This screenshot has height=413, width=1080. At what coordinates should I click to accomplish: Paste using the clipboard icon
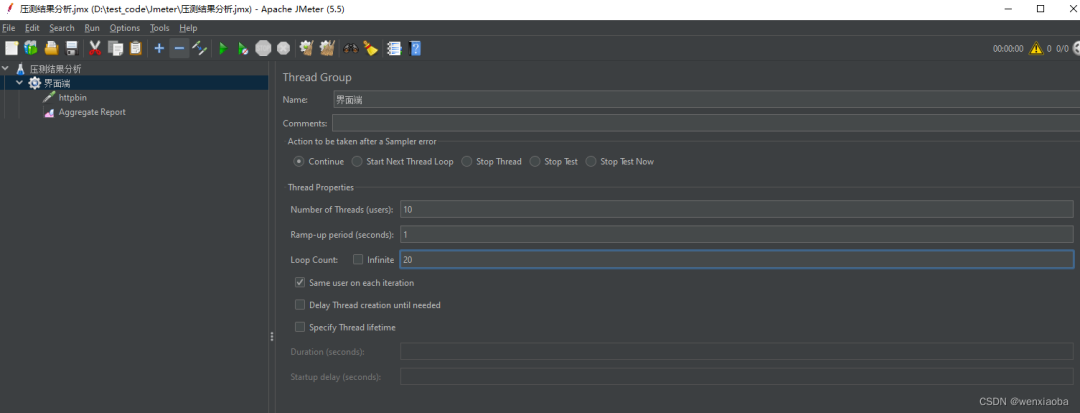(135, 48)
